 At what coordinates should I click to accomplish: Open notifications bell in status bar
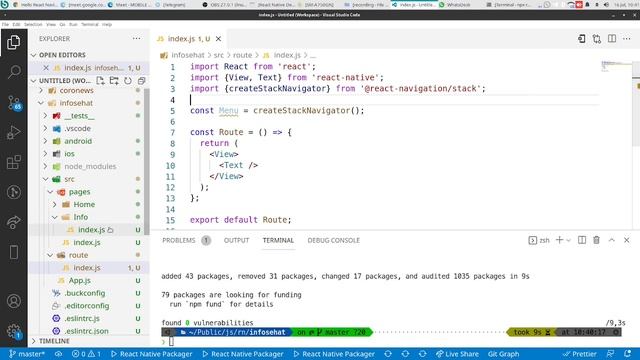tap(627, 354)
